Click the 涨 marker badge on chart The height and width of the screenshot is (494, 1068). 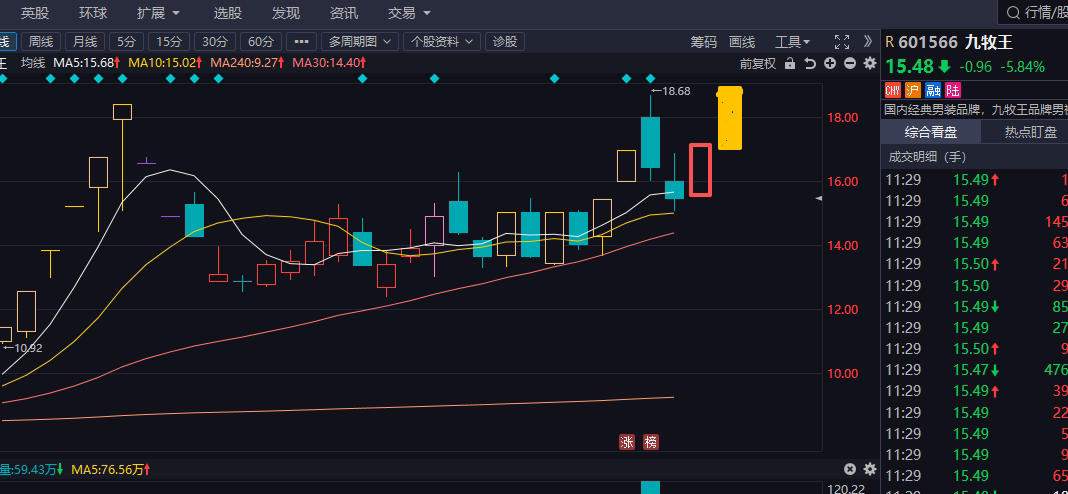click(x=627, y=442)
